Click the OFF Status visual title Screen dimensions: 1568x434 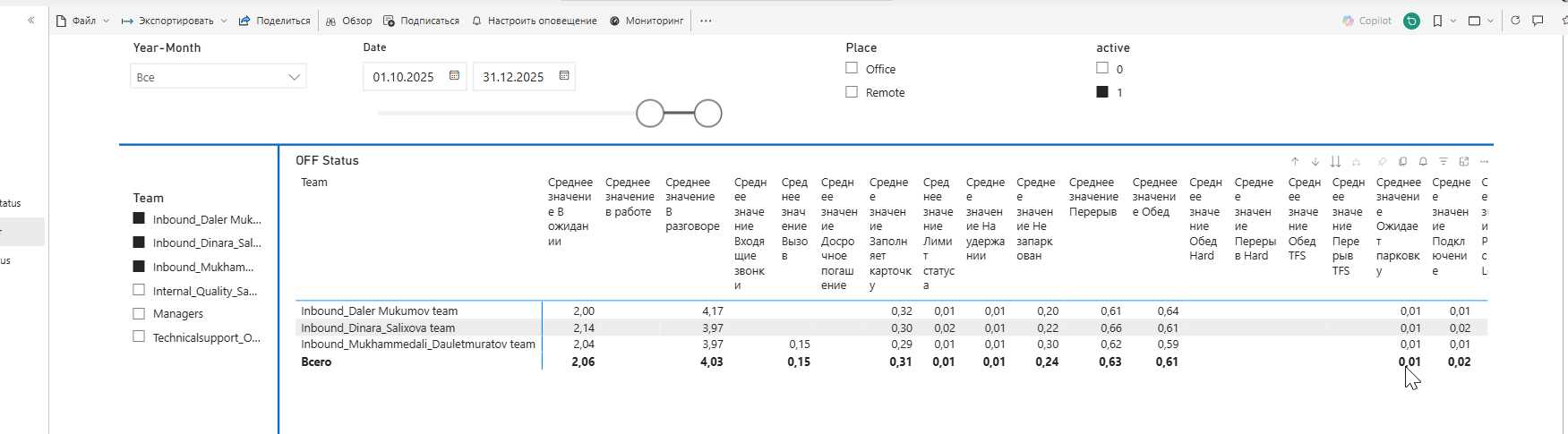point(327,161)
